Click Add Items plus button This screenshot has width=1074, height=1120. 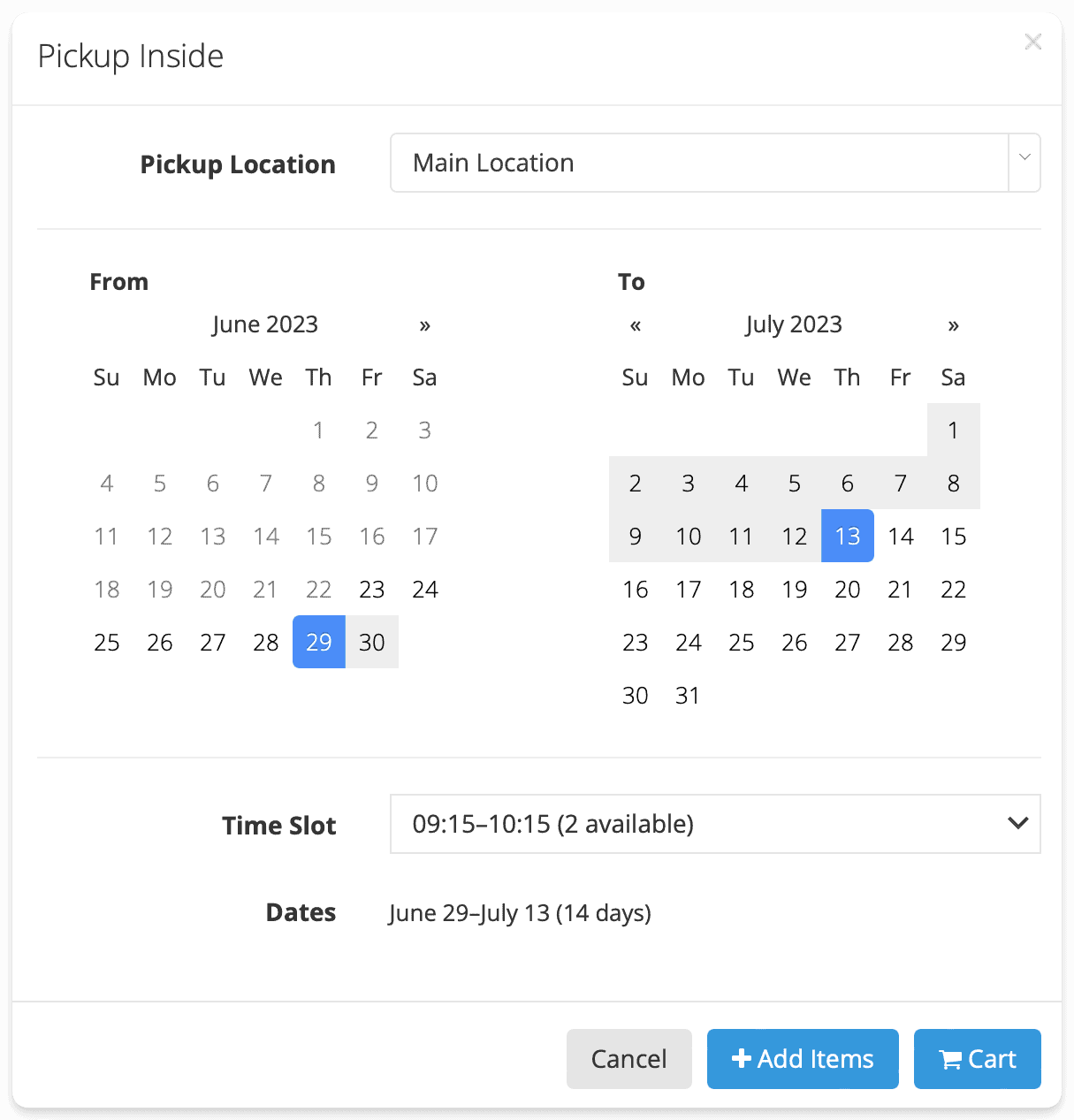(x=803, y=1058)
